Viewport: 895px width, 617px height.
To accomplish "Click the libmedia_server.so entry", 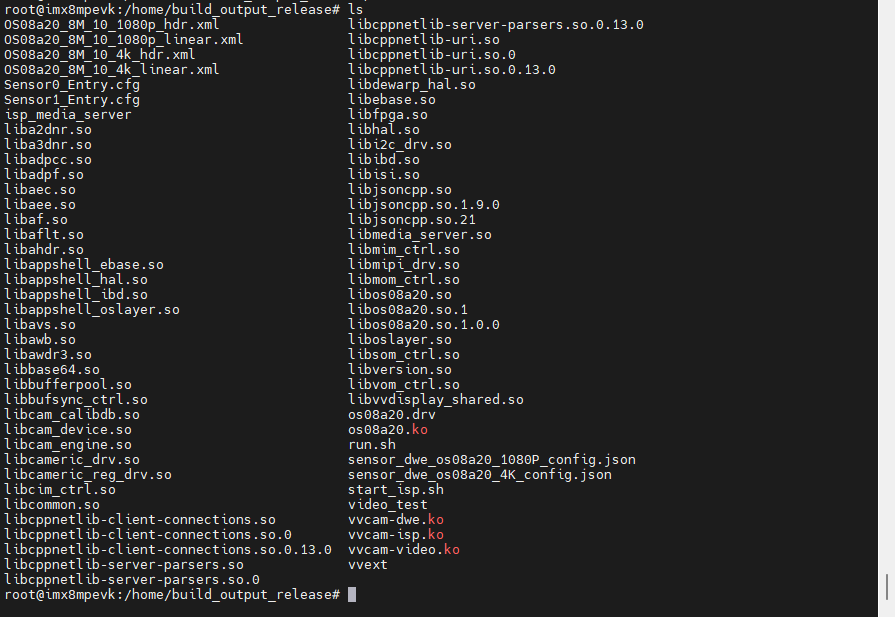I will tap(420, 235).
